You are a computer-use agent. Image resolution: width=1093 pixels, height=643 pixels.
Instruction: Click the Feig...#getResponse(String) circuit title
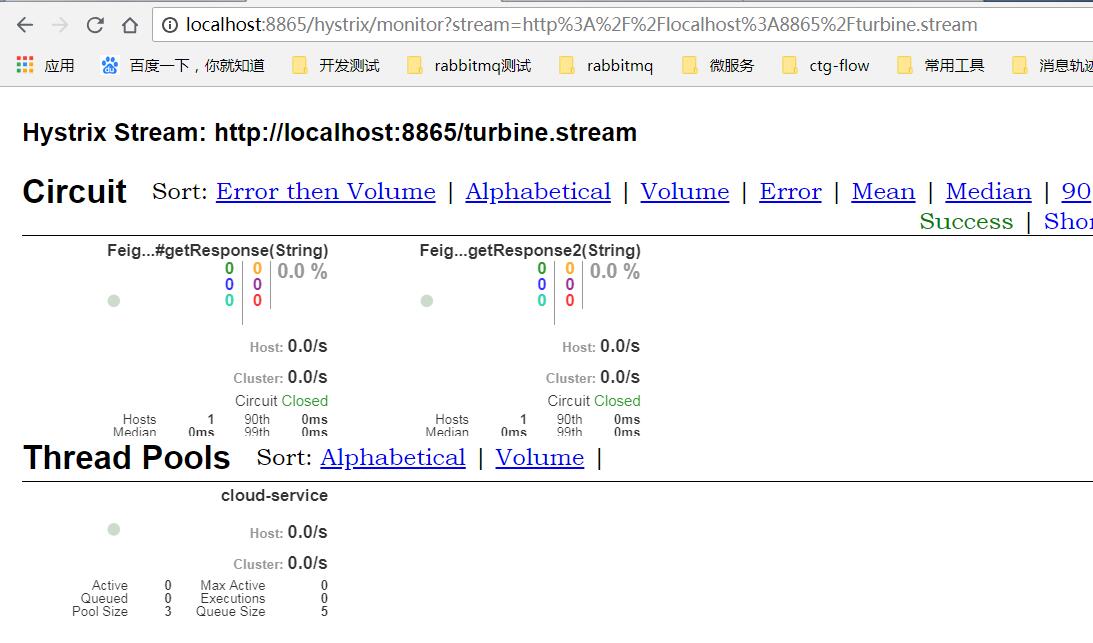tap(217, 250)
